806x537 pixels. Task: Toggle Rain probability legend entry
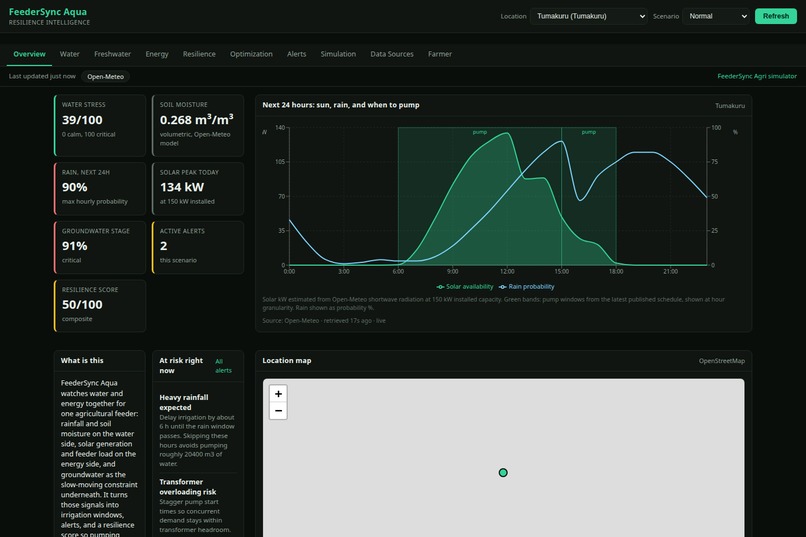tap(526, 287)
